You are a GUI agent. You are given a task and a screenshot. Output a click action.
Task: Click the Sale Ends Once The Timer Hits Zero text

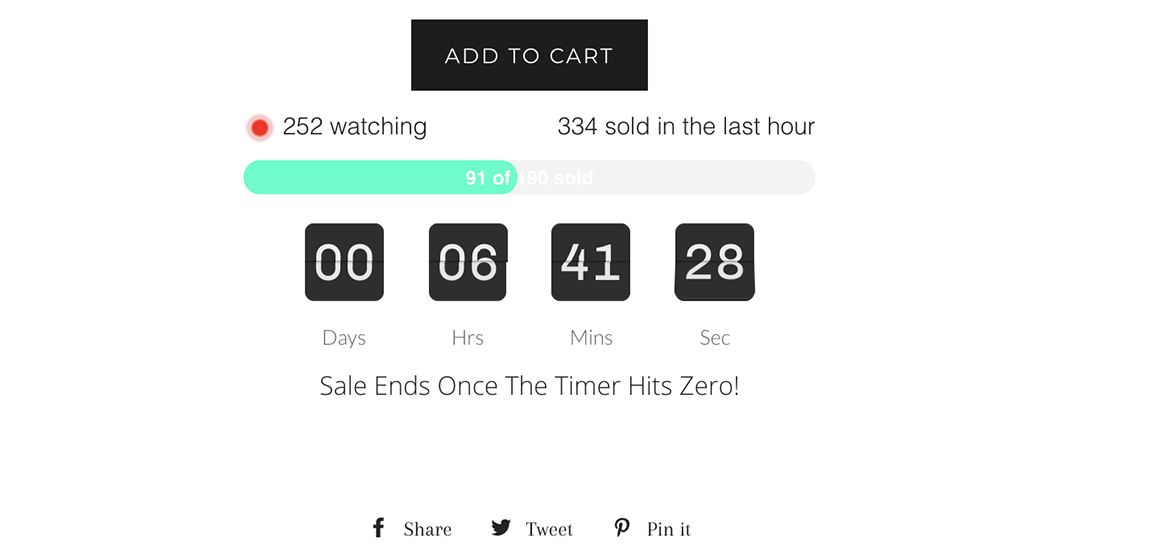[529, 386]
